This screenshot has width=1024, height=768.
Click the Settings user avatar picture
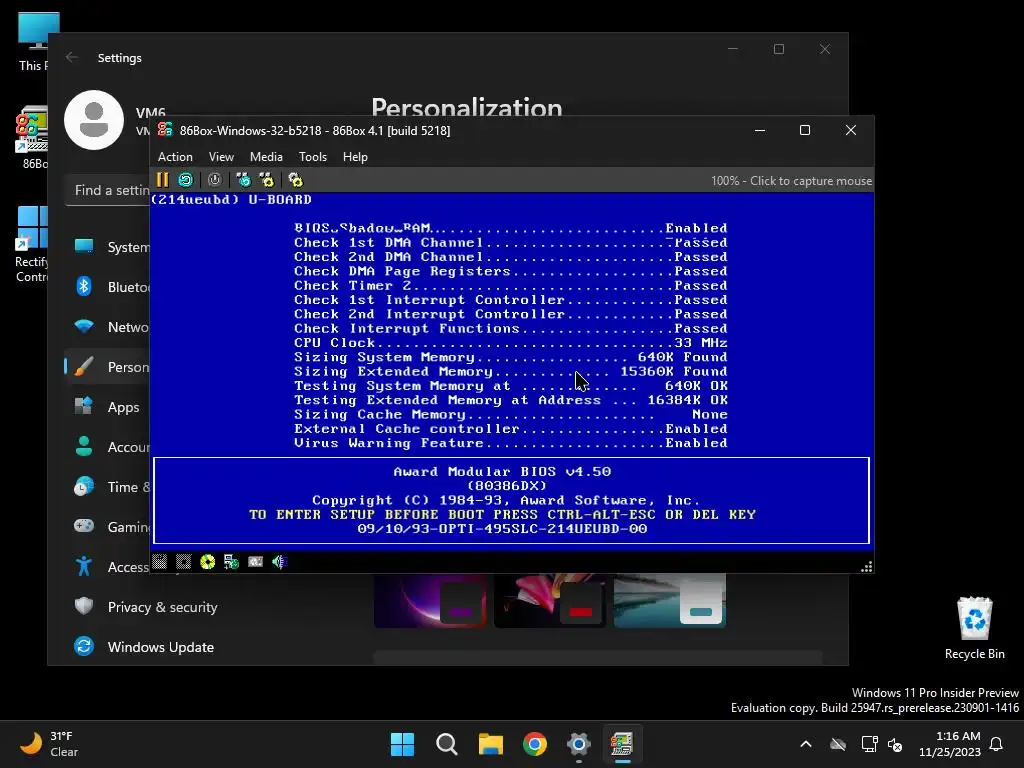(x=94, y=120)
